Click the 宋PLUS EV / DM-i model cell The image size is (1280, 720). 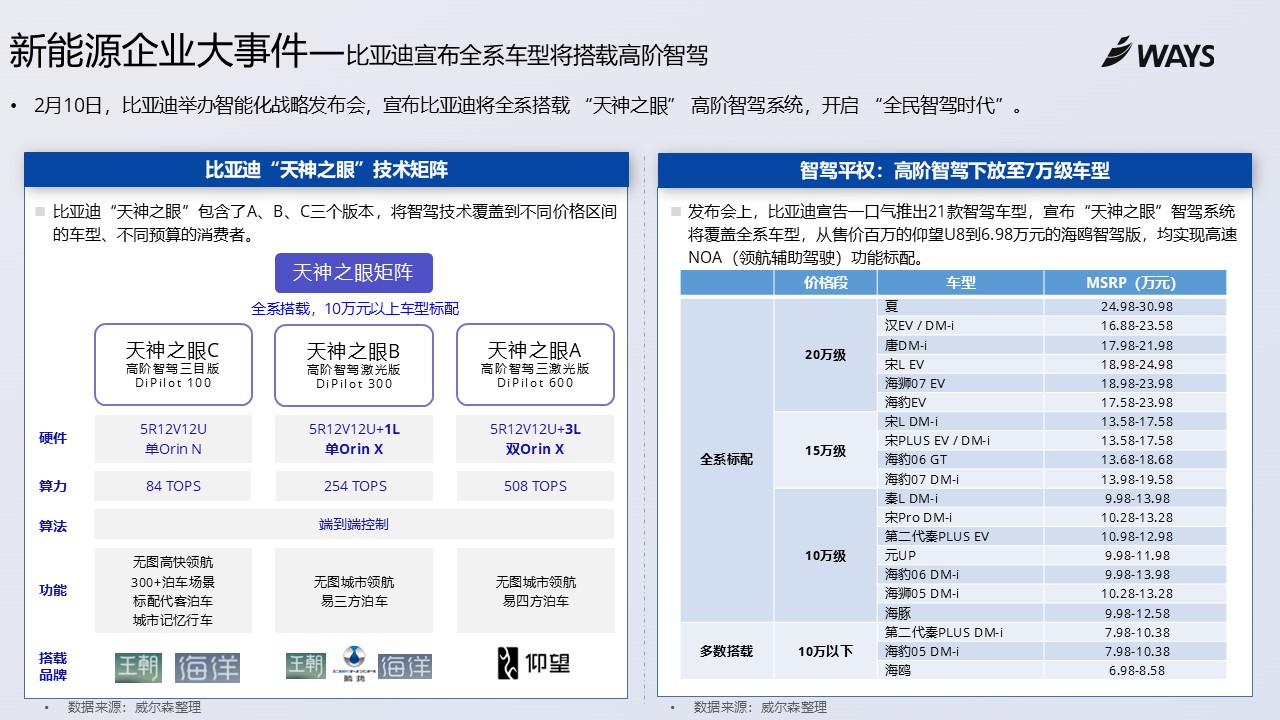[x=961, y=440]
